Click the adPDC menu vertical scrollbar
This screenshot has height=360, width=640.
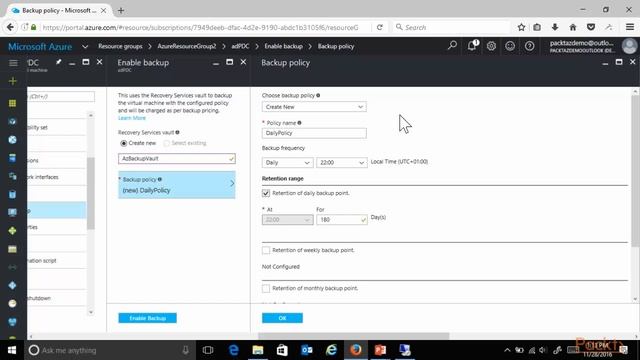click(91, 194)
